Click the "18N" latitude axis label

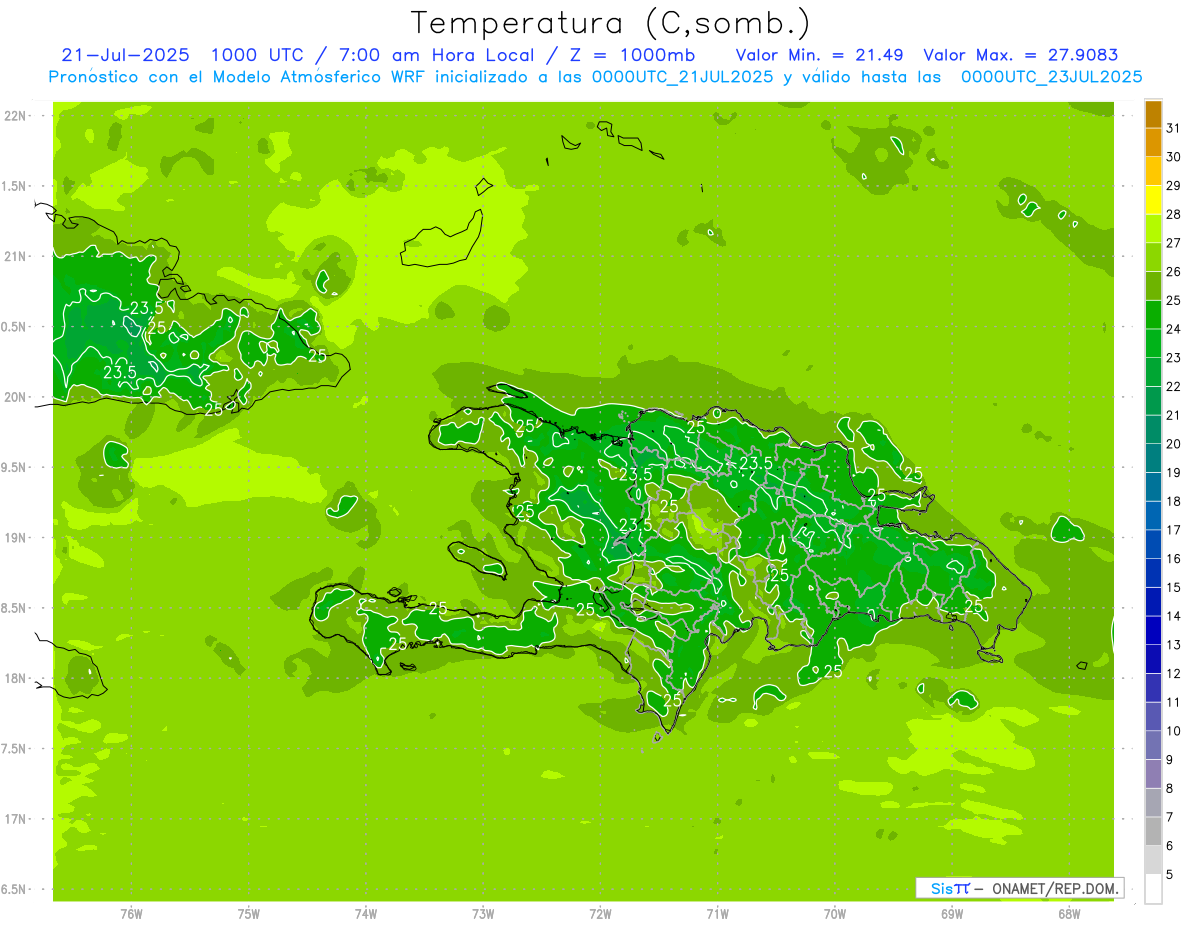click(x=15, y=678)
